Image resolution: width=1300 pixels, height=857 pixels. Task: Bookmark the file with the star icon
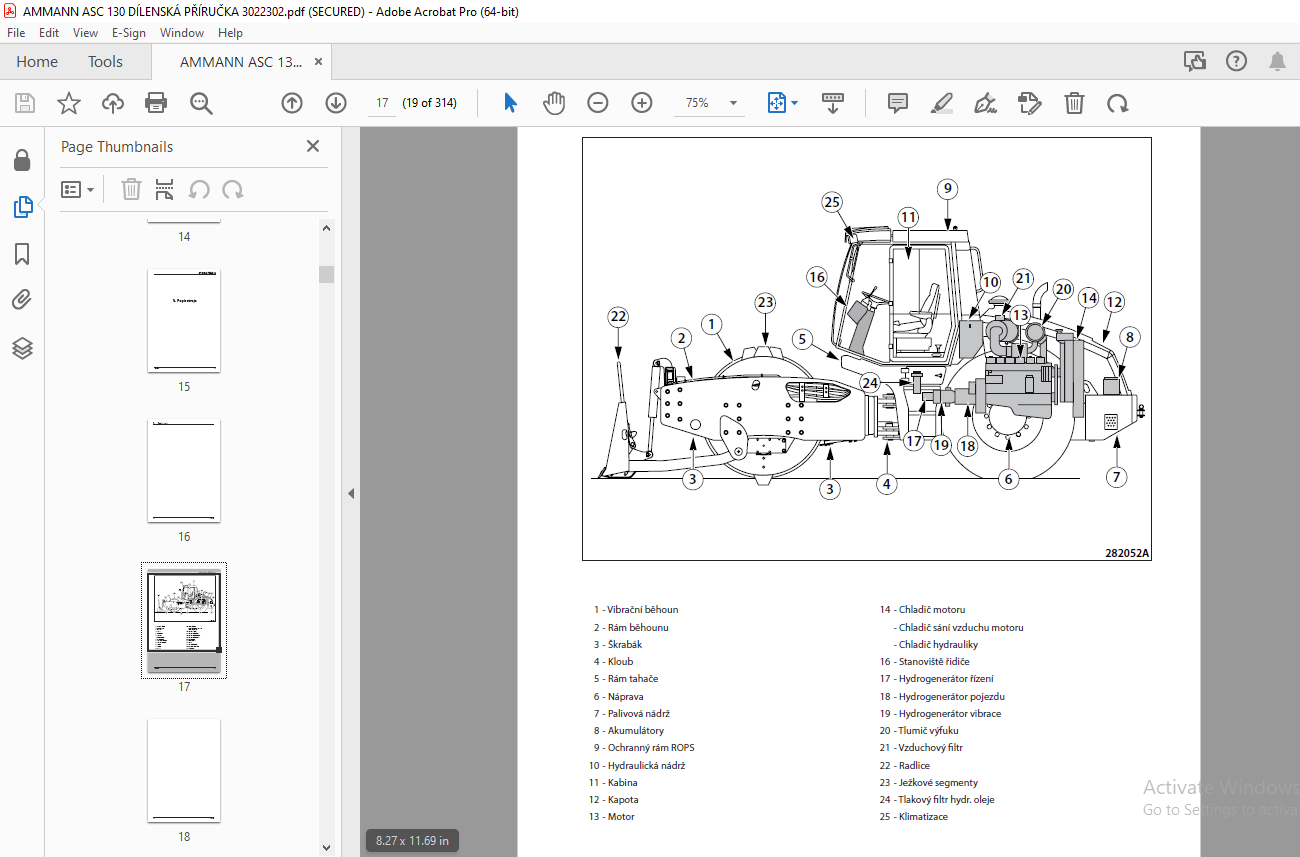coord(68,103)
